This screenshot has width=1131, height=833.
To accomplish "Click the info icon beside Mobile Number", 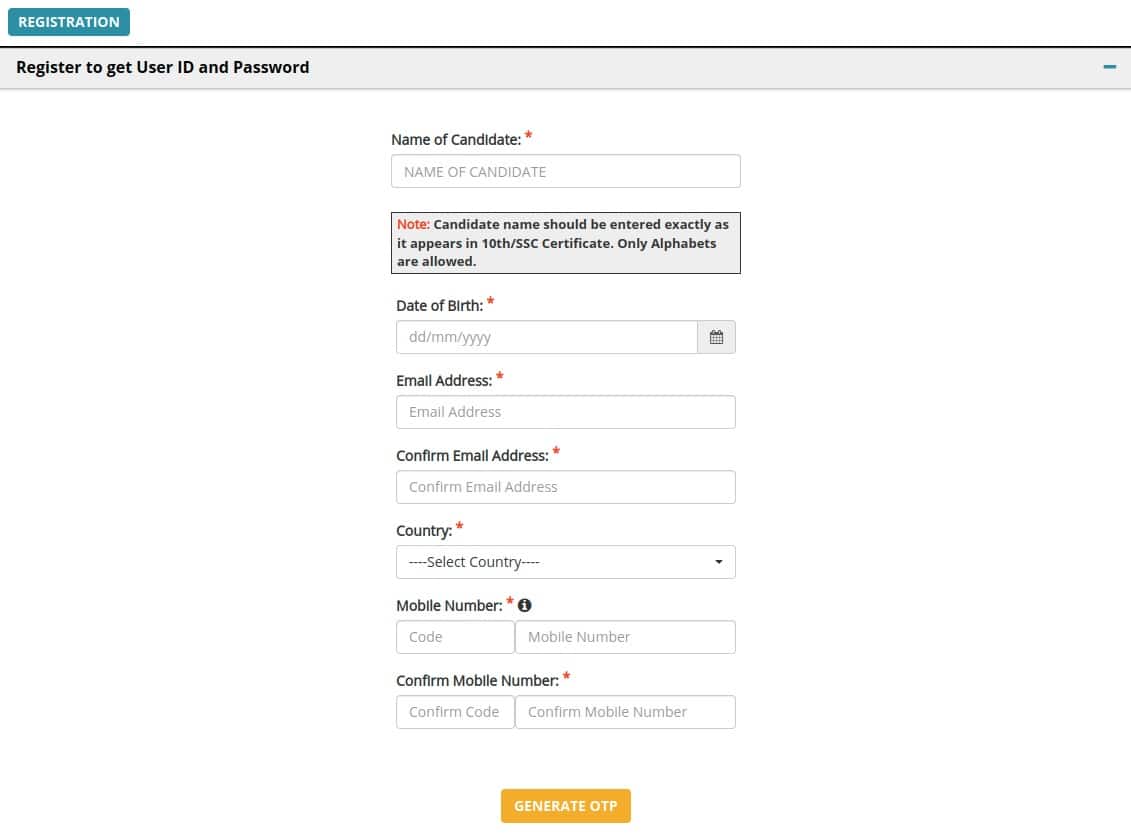I will [x=525, y=604].
